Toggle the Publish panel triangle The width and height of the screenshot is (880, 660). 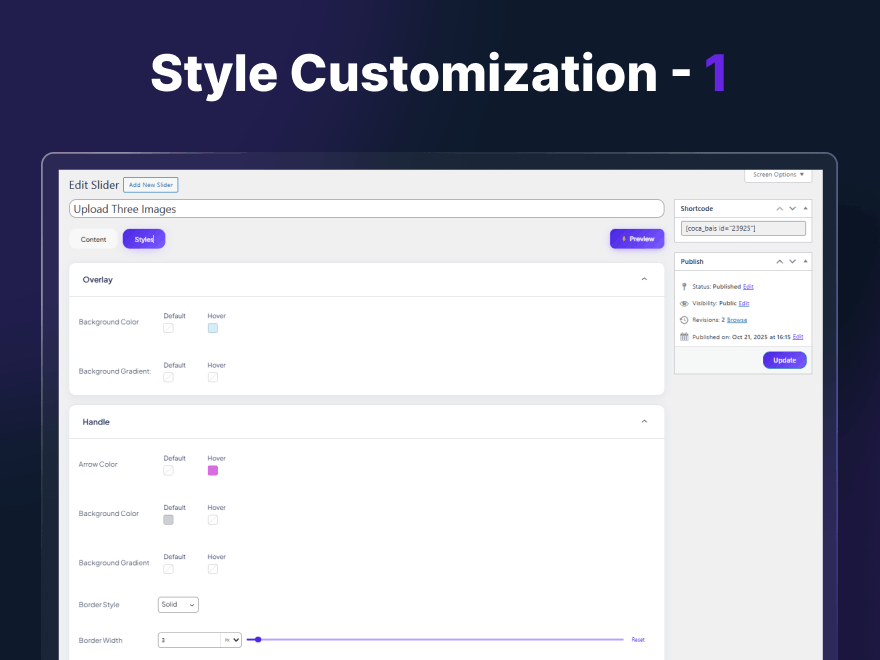point(804,261)
